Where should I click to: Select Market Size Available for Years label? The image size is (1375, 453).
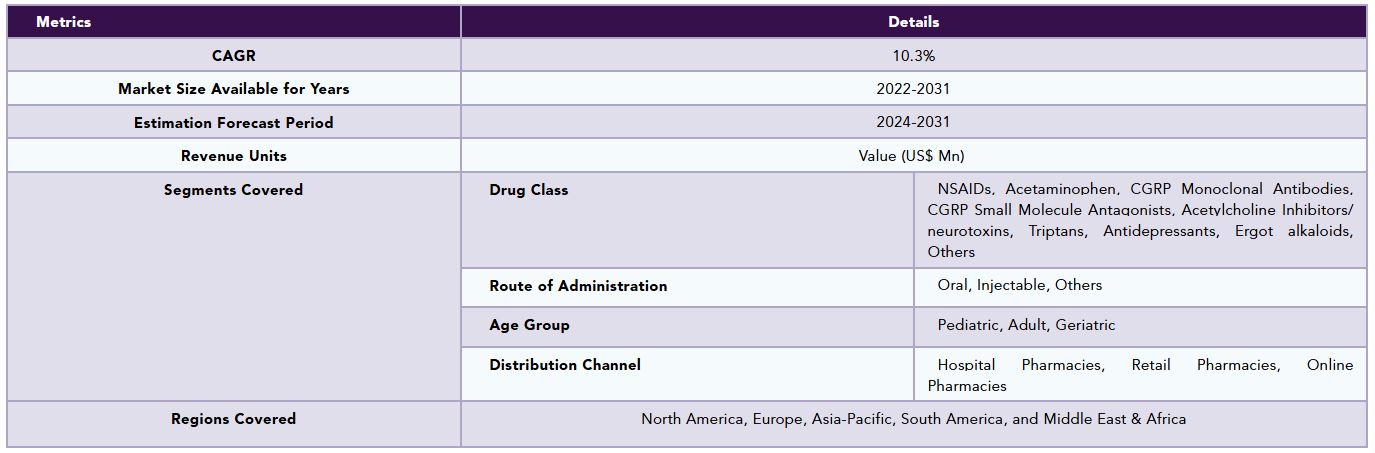(233, 89)
